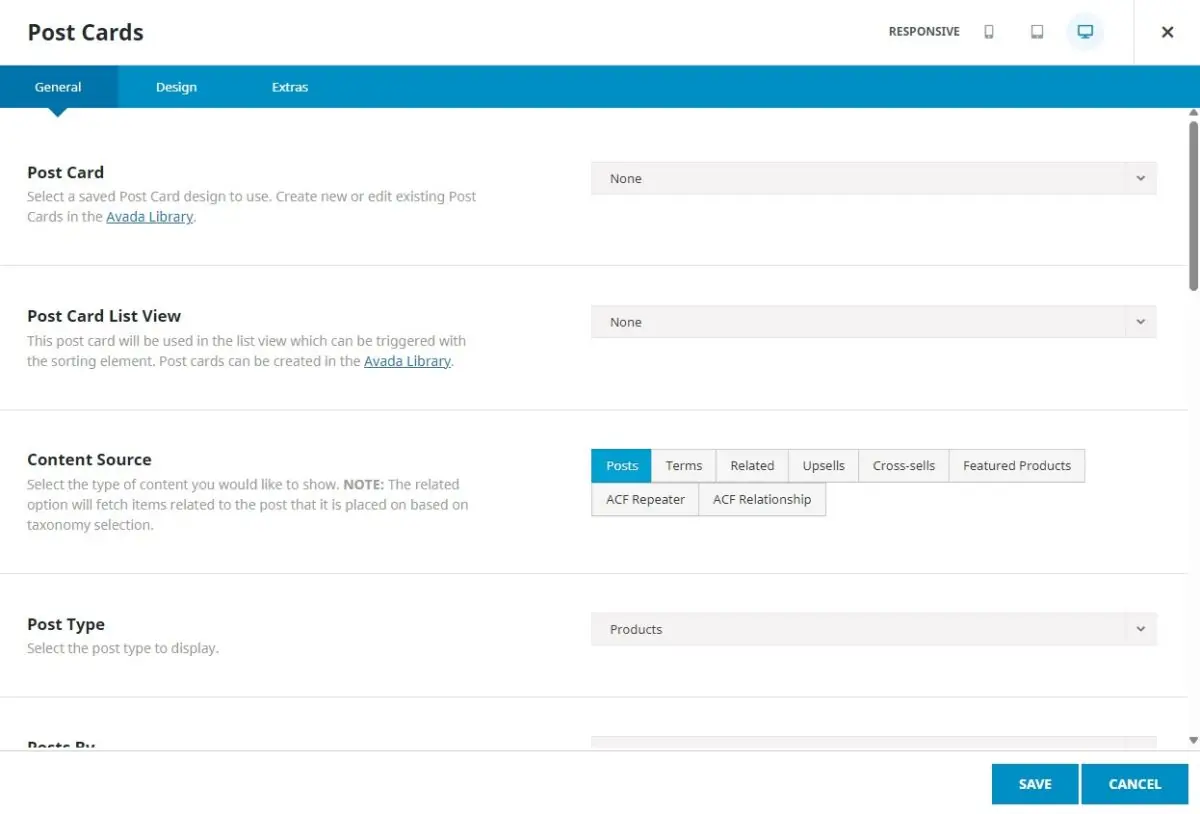
Task: Select Posts as content source
Action: point(621,466)
